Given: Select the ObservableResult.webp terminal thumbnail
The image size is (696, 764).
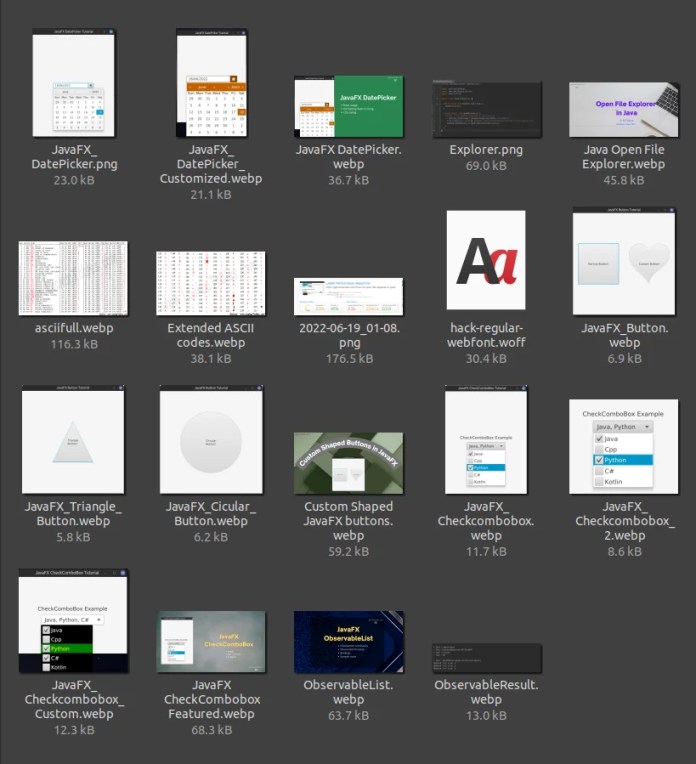Looking at the screenshot, I should (486, 658).
